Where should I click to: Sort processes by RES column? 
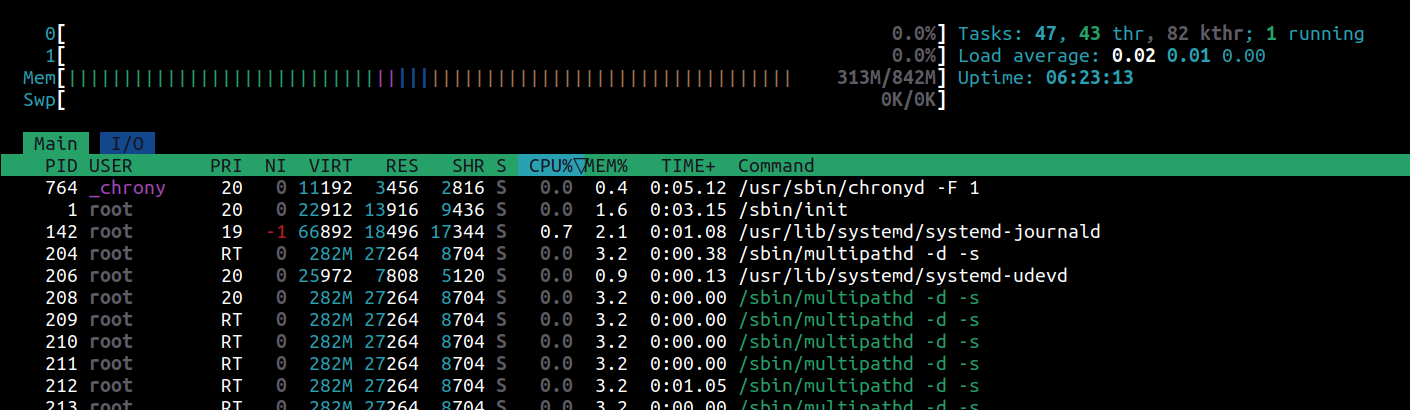tap(402, 166)
